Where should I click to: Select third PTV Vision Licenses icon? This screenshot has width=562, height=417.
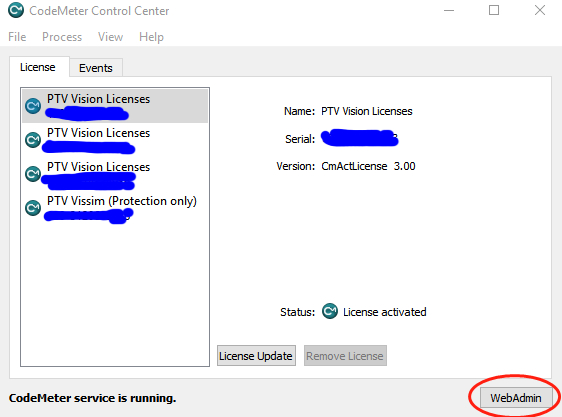[33, 174]
